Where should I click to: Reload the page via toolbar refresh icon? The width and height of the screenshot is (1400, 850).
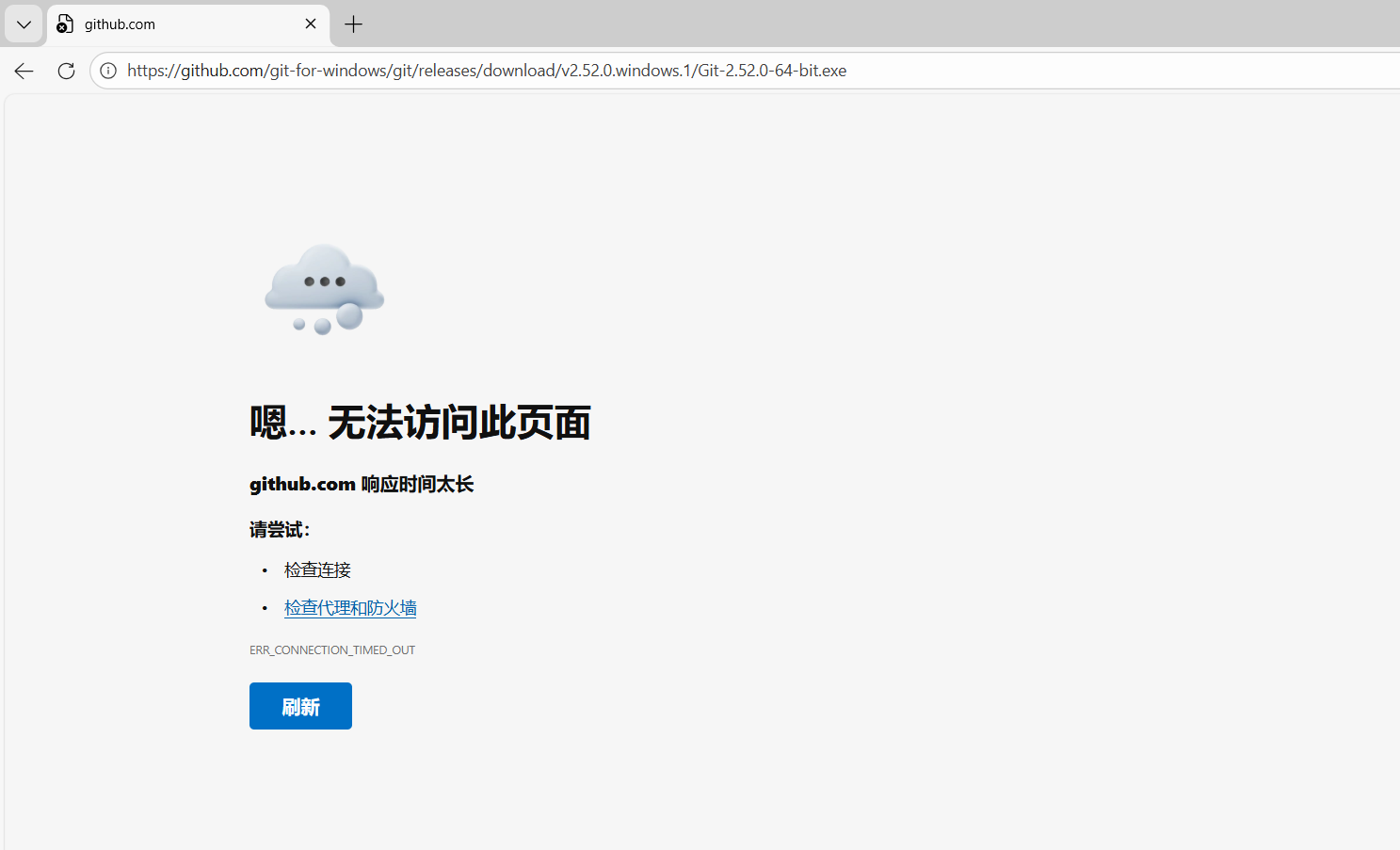[x=66, y=71]
